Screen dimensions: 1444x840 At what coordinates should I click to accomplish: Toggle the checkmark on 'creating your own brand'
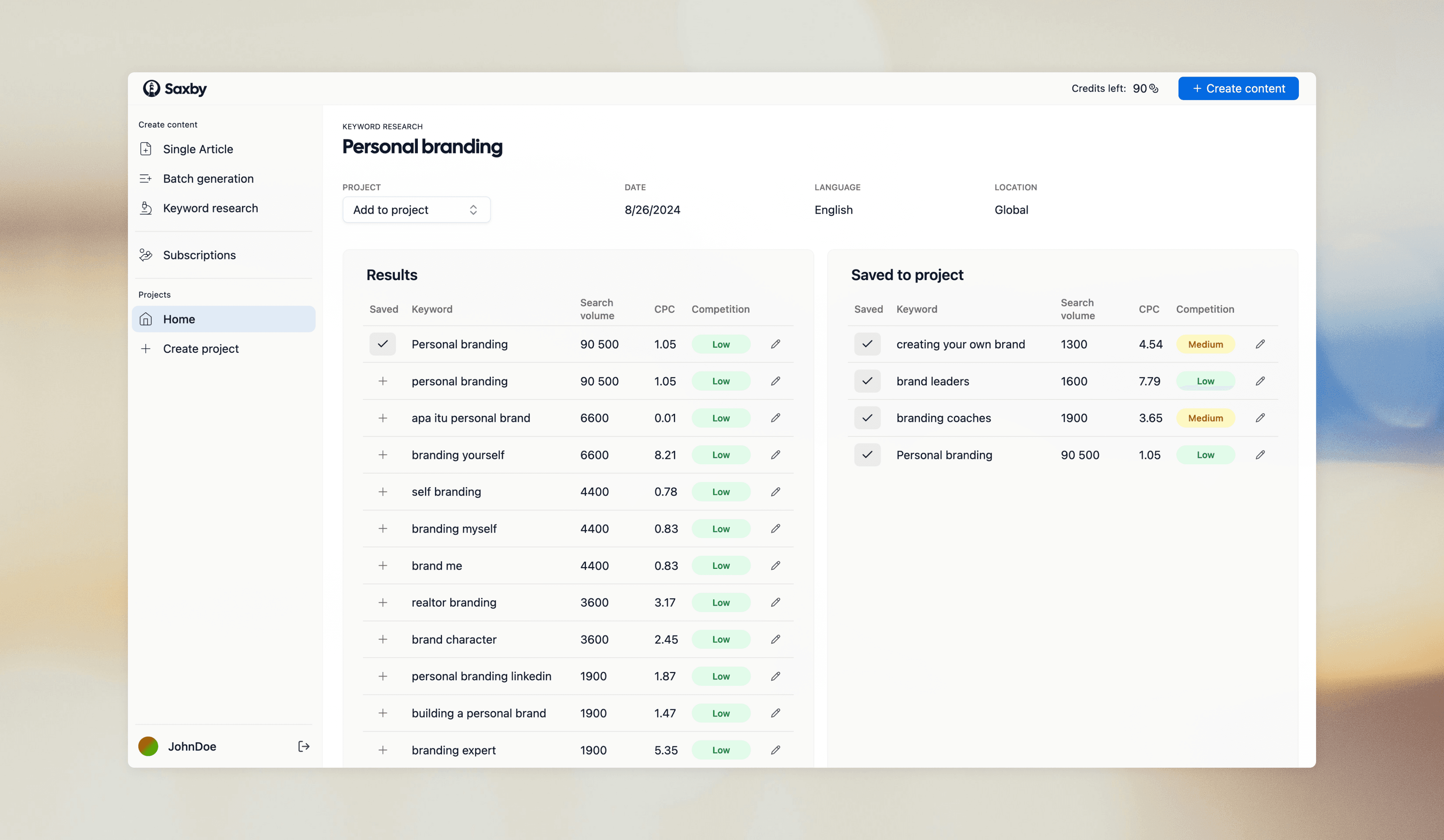tap(868, 344)
